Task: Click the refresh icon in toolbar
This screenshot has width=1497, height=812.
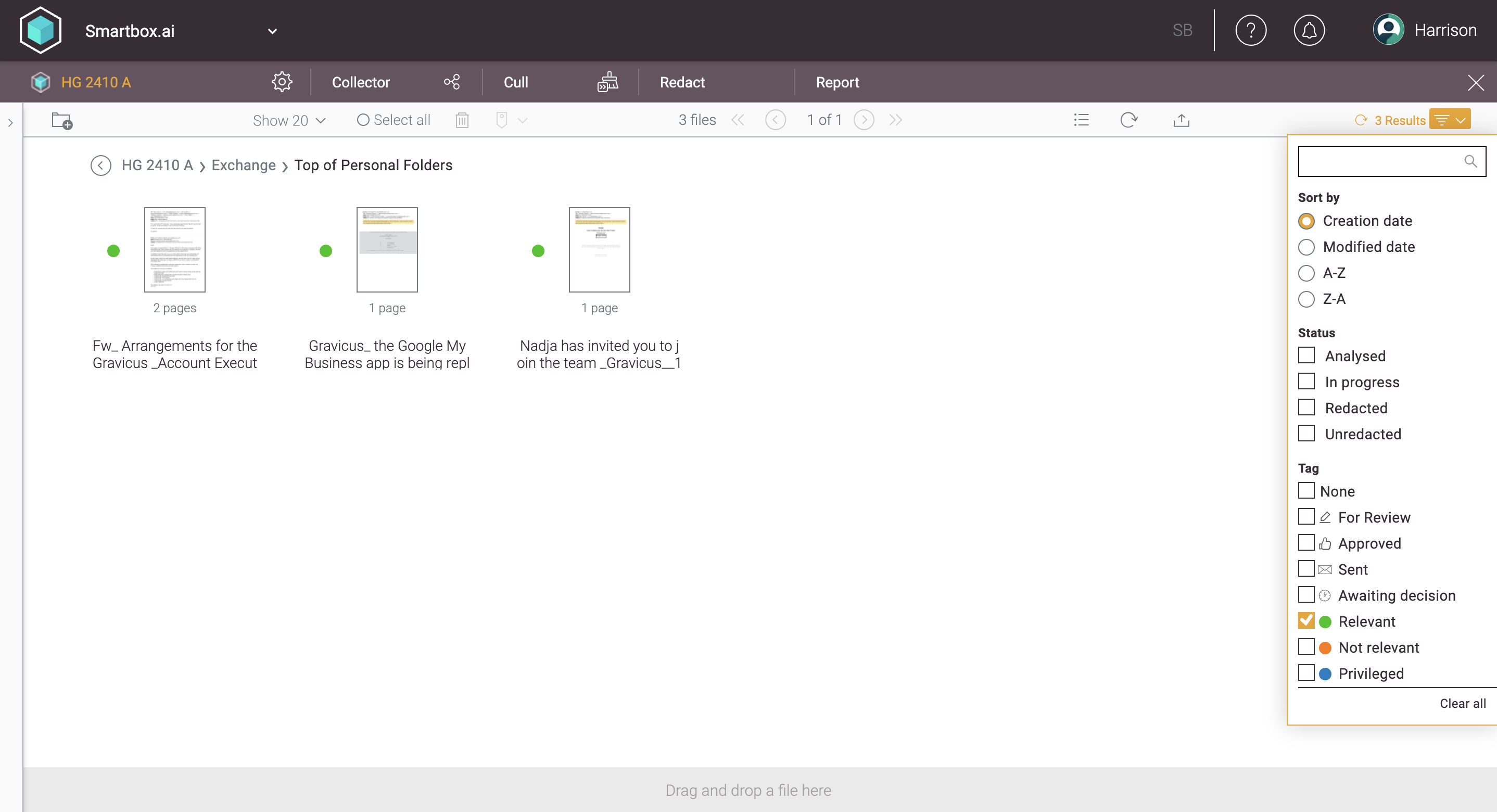Action: click(x=1128, y=120)
